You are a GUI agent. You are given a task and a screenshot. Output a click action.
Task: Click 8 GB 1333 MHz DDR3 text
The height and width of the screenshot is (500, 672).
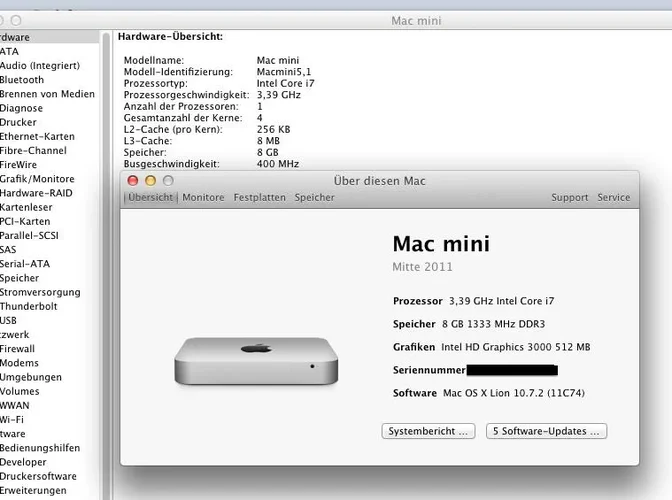[493, 323]
